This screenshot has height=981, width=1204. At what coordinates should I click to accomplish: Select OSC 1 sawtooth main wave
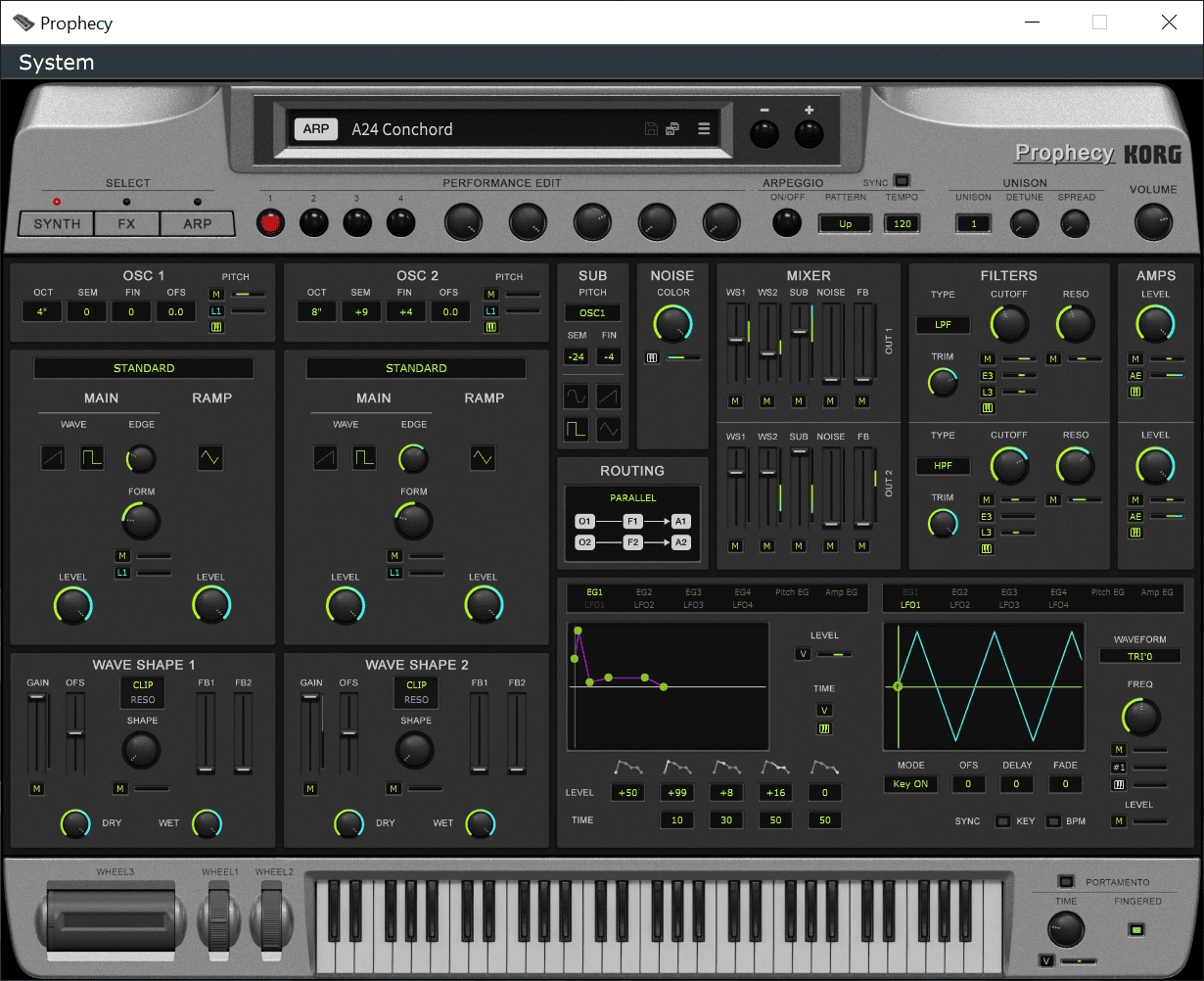tap(53, 457)
